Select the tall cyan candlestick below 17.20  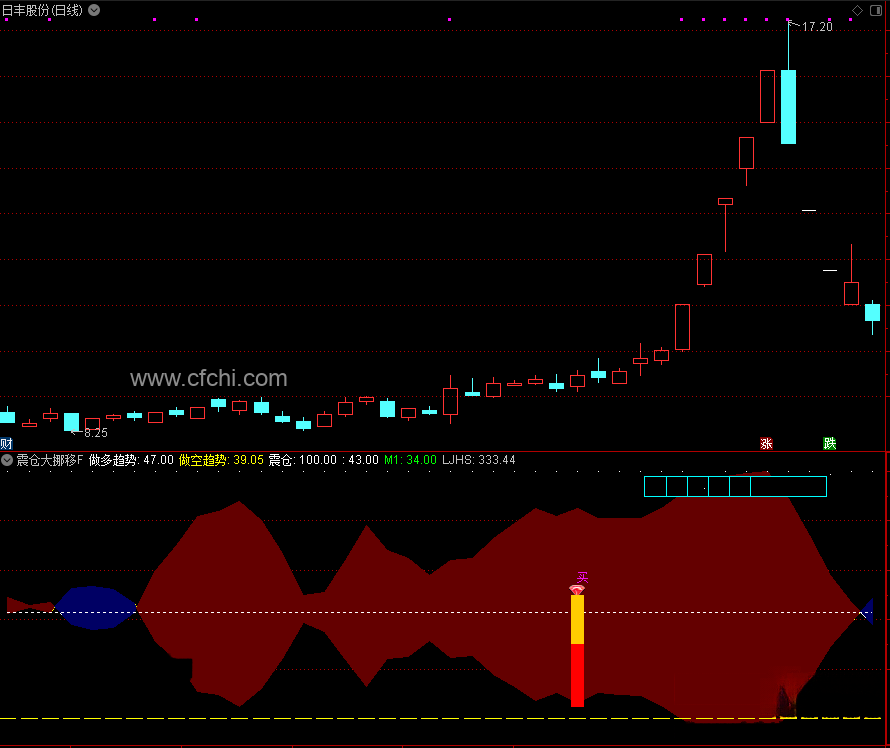pyautogui.click(x=788, y=107)
